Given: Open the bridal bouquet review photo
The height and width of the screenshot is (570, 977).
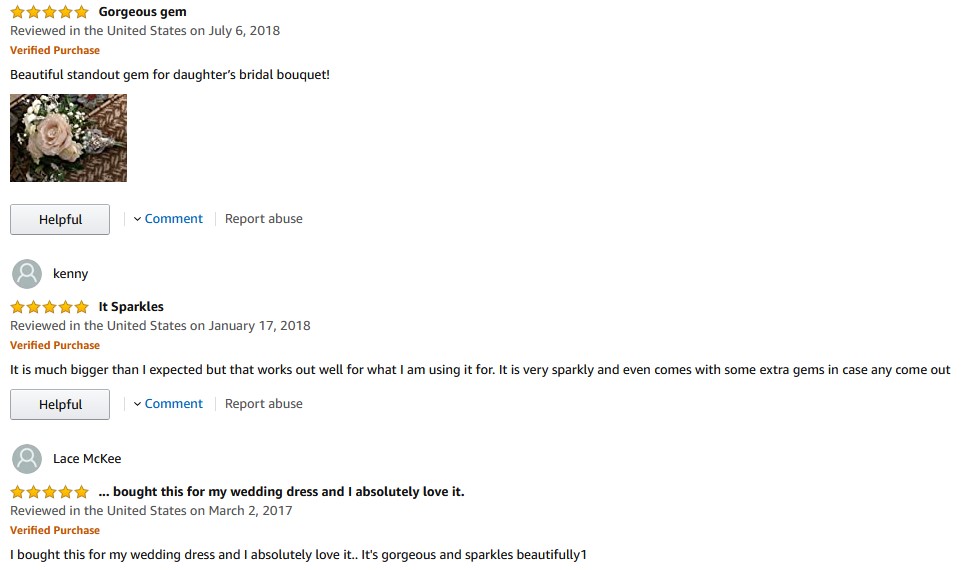Looking at the screenshot, I should tap(68, 138).
